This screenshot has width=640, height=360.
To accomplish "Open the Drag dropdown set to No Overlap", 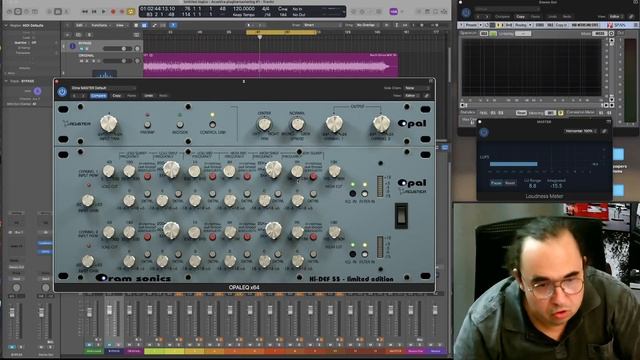I will click(x=366, y=25).
